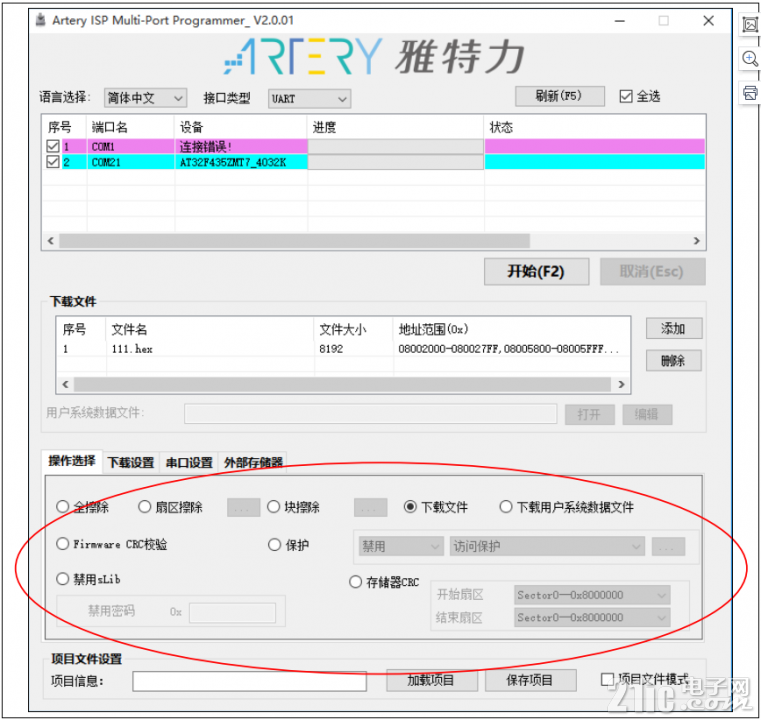Click the port list scroll-right arrow
Image resolution: width=761 pixels, height=720 pixels.
(696, 241)
